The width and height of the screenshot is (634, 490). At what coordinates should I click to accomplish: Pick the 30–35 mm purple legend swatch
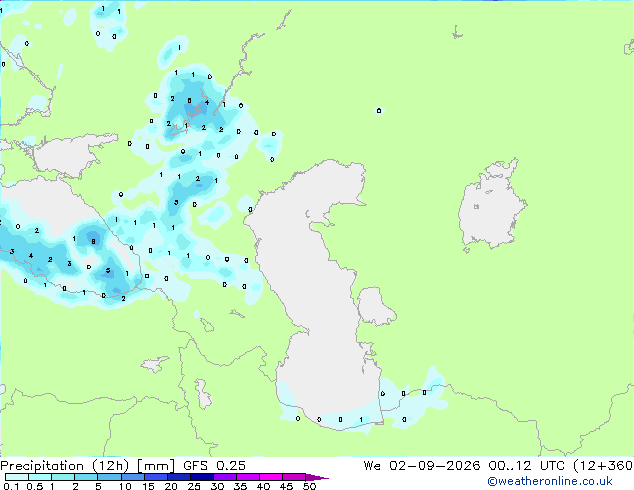pos(224,477)
